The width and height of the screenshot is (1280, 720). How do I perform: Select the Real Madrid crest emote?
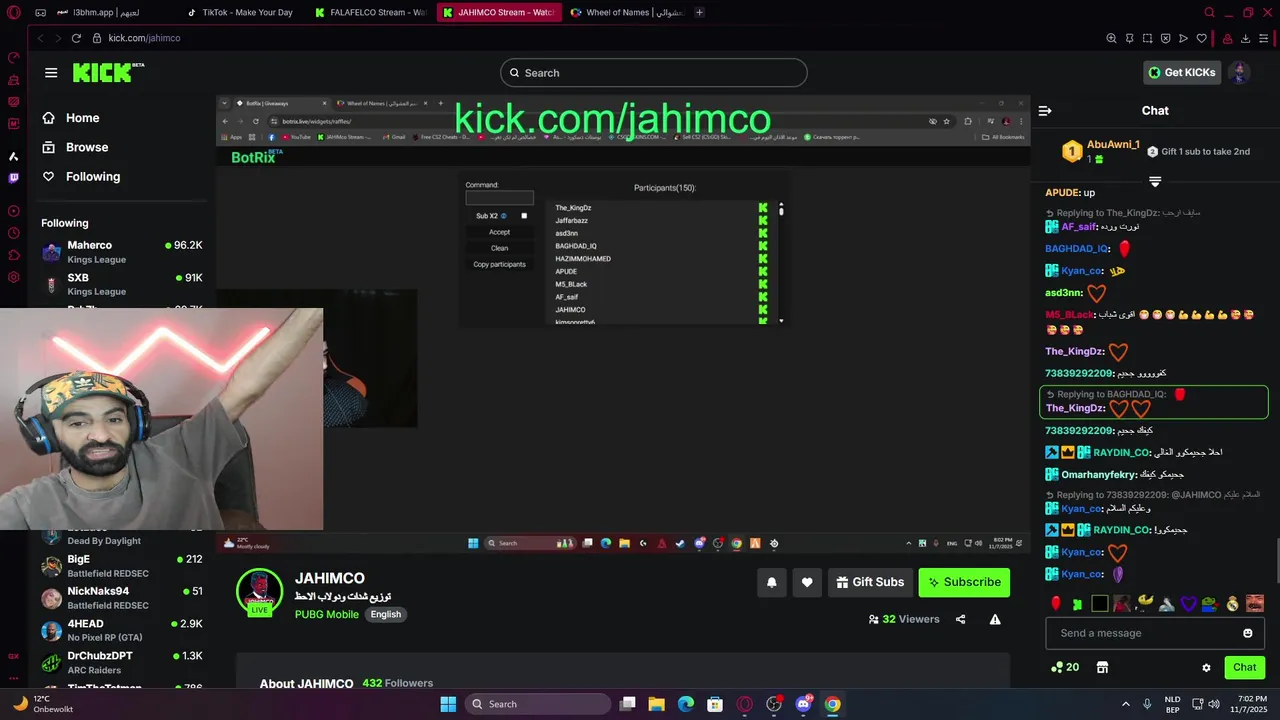(x=1233, y=603)
